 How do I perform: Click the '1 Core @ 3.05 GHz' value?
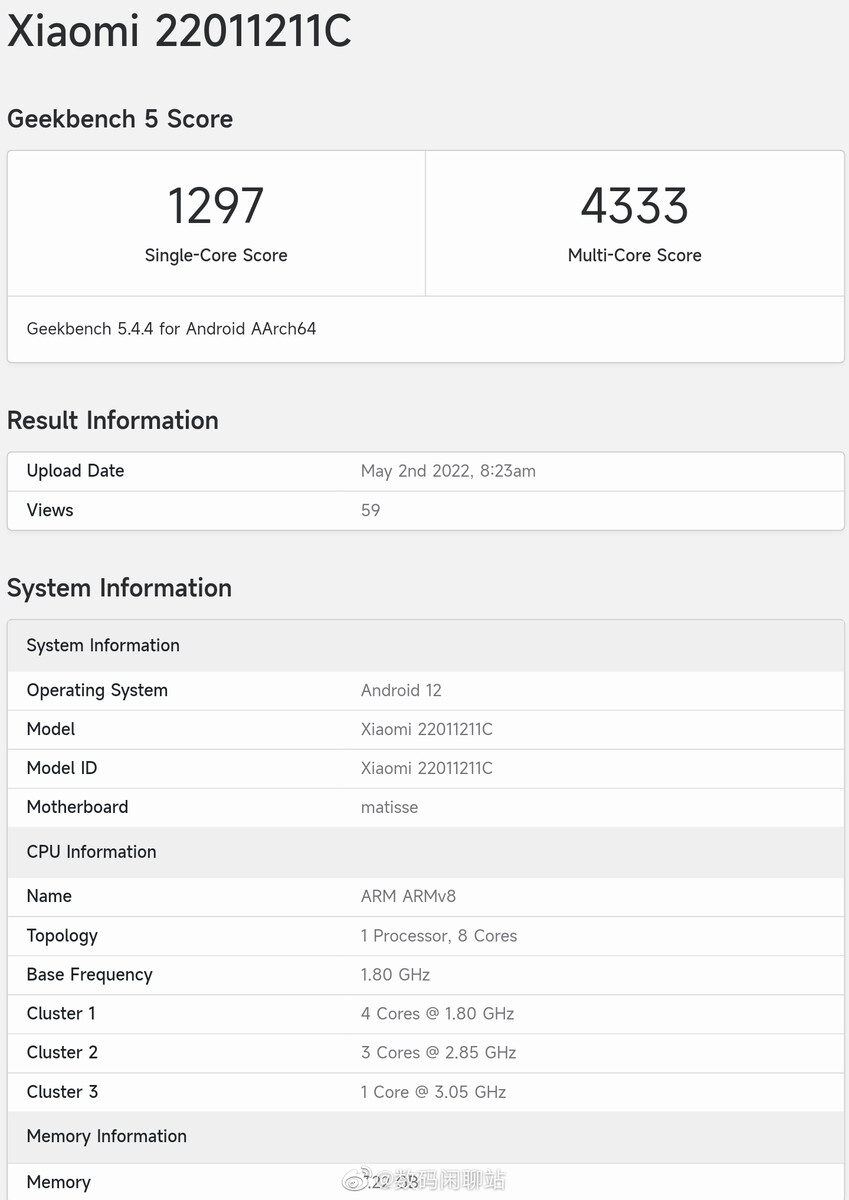434,1092
